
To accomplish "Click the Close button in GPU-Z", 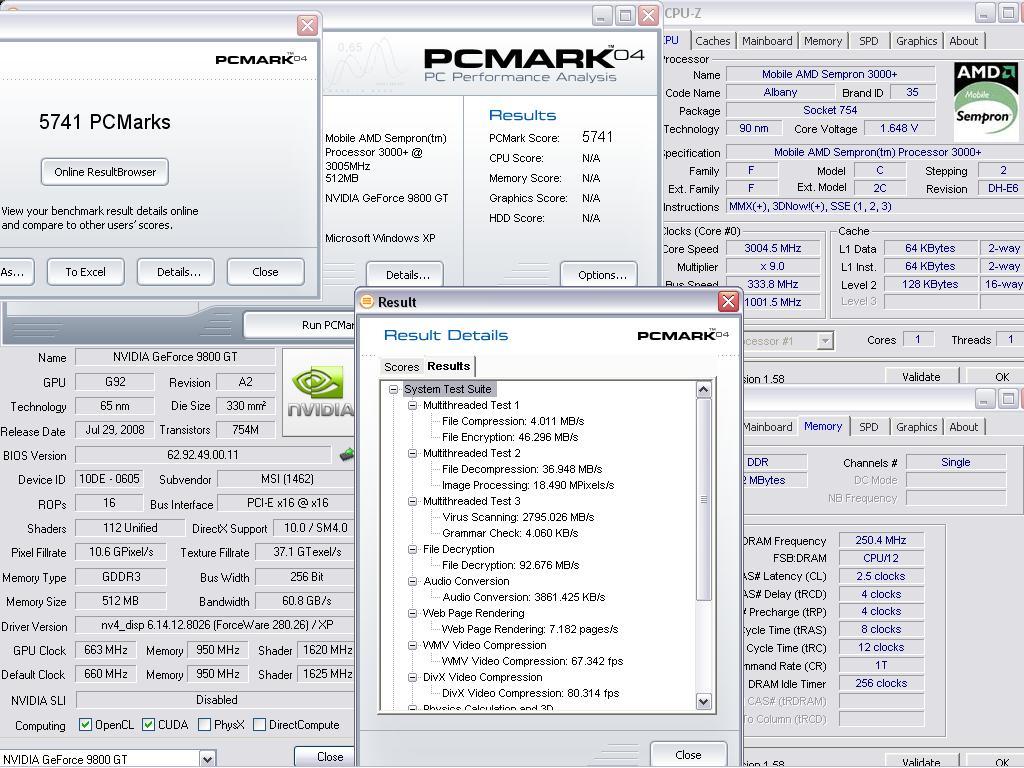I will click(x=326, y=756).
